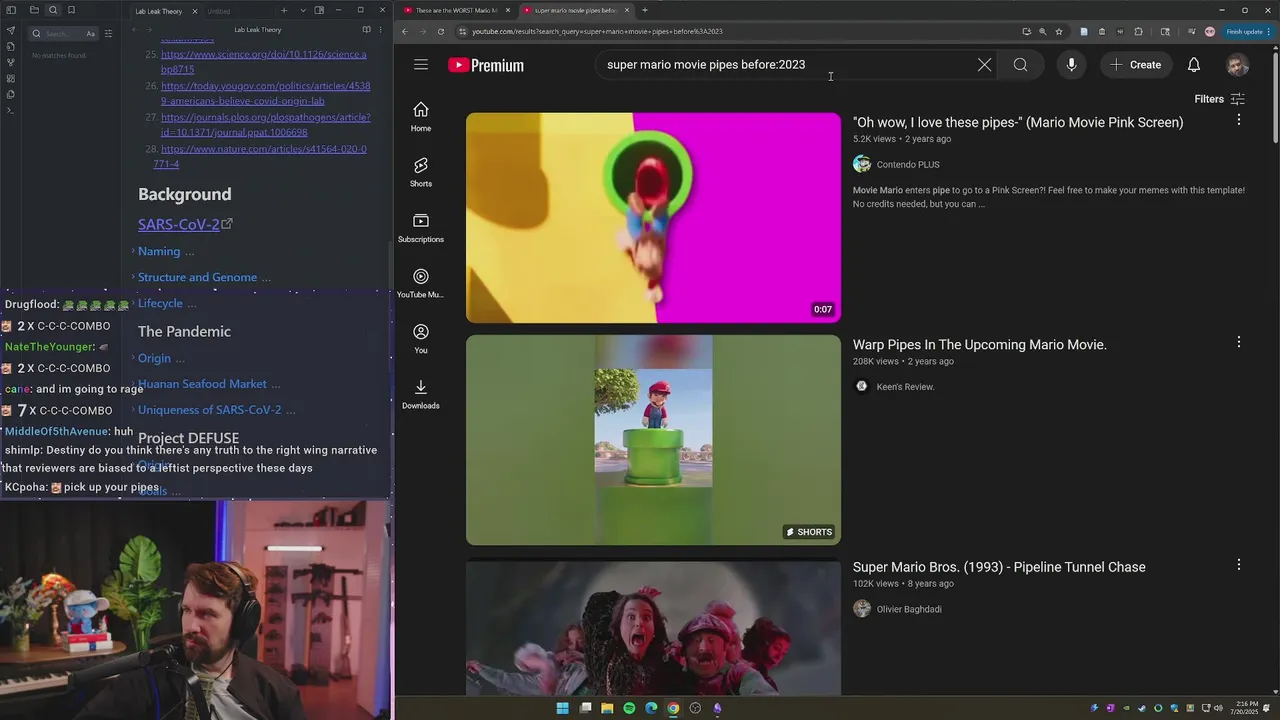Open Spotify from the taskbar

(x=629, y=708)
